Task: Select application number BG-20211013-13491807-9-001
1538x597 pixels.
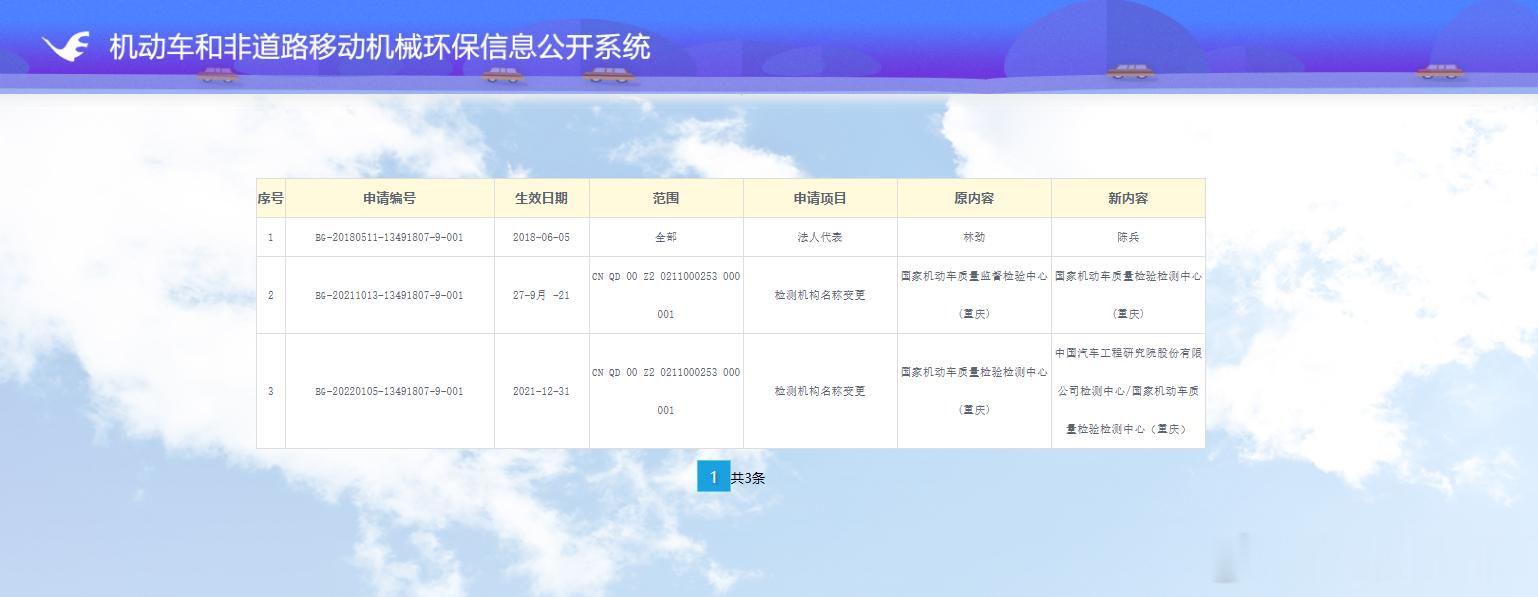Action: (x=389, y=296)
